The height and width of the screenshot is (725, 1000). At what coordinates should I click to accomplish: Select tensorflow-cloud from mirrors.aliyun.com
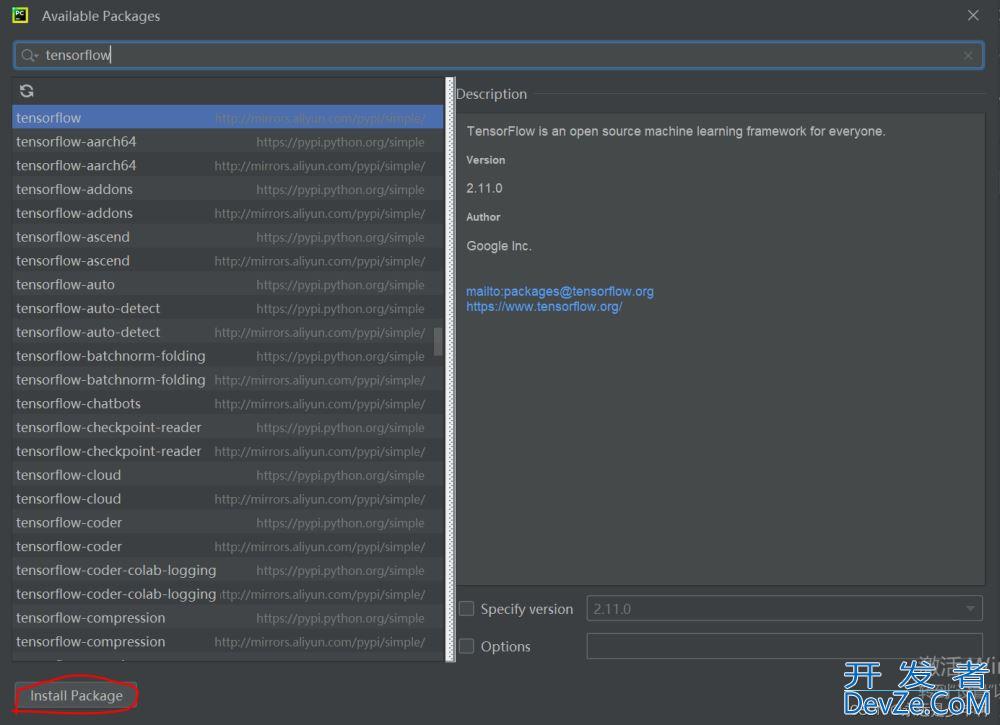[228, 499]
